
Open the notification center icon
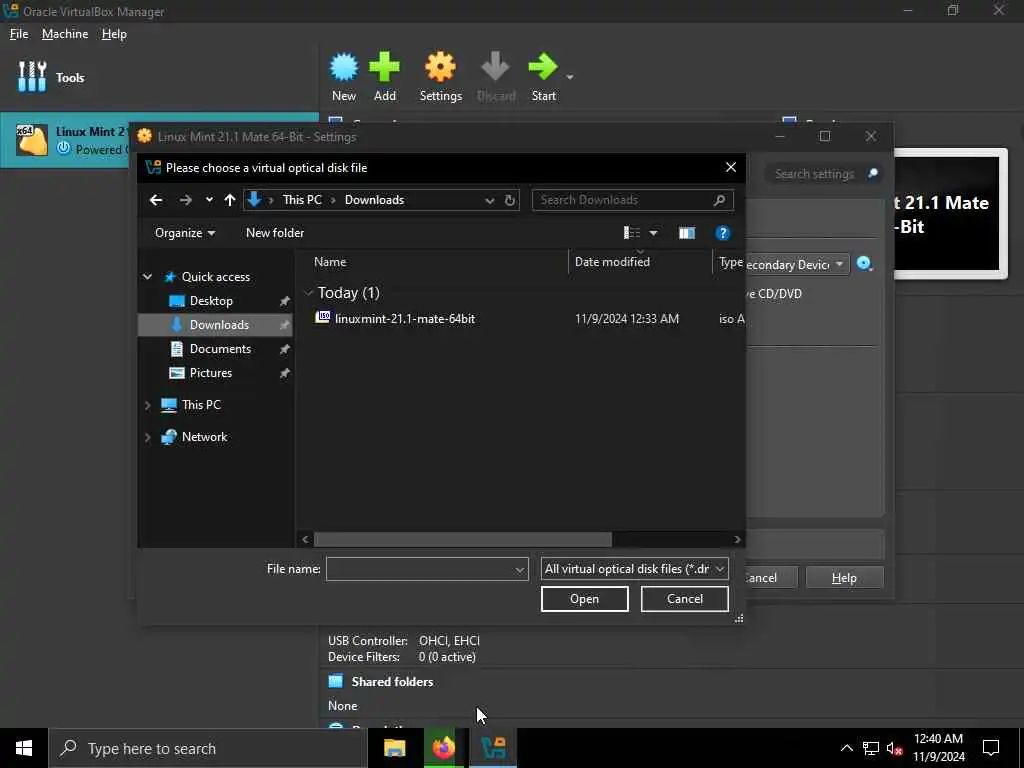pos(991,748)
